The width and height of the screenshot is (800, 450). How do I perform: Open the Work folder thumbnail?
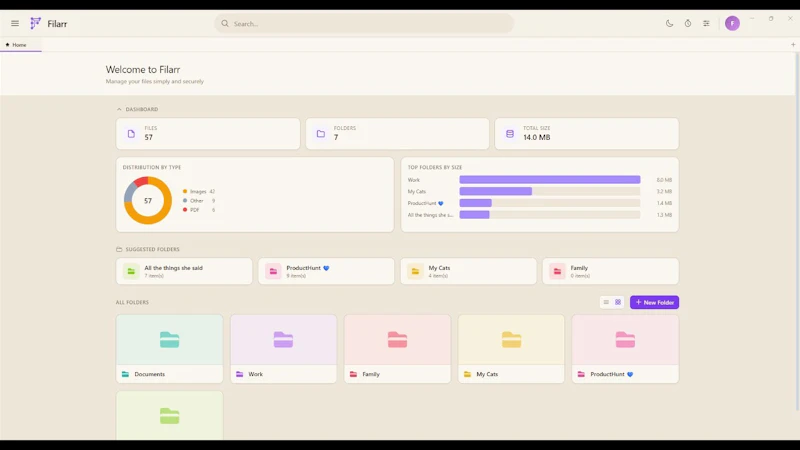pos(283,340)
